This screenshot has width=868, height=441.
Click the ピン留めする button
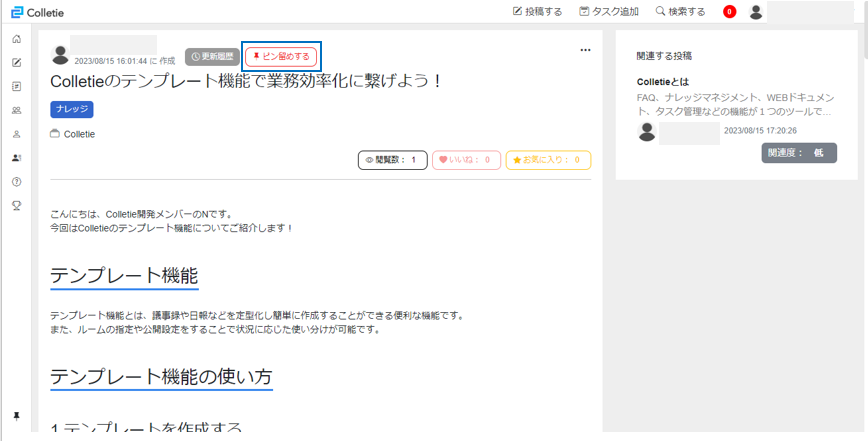point(281,56)
